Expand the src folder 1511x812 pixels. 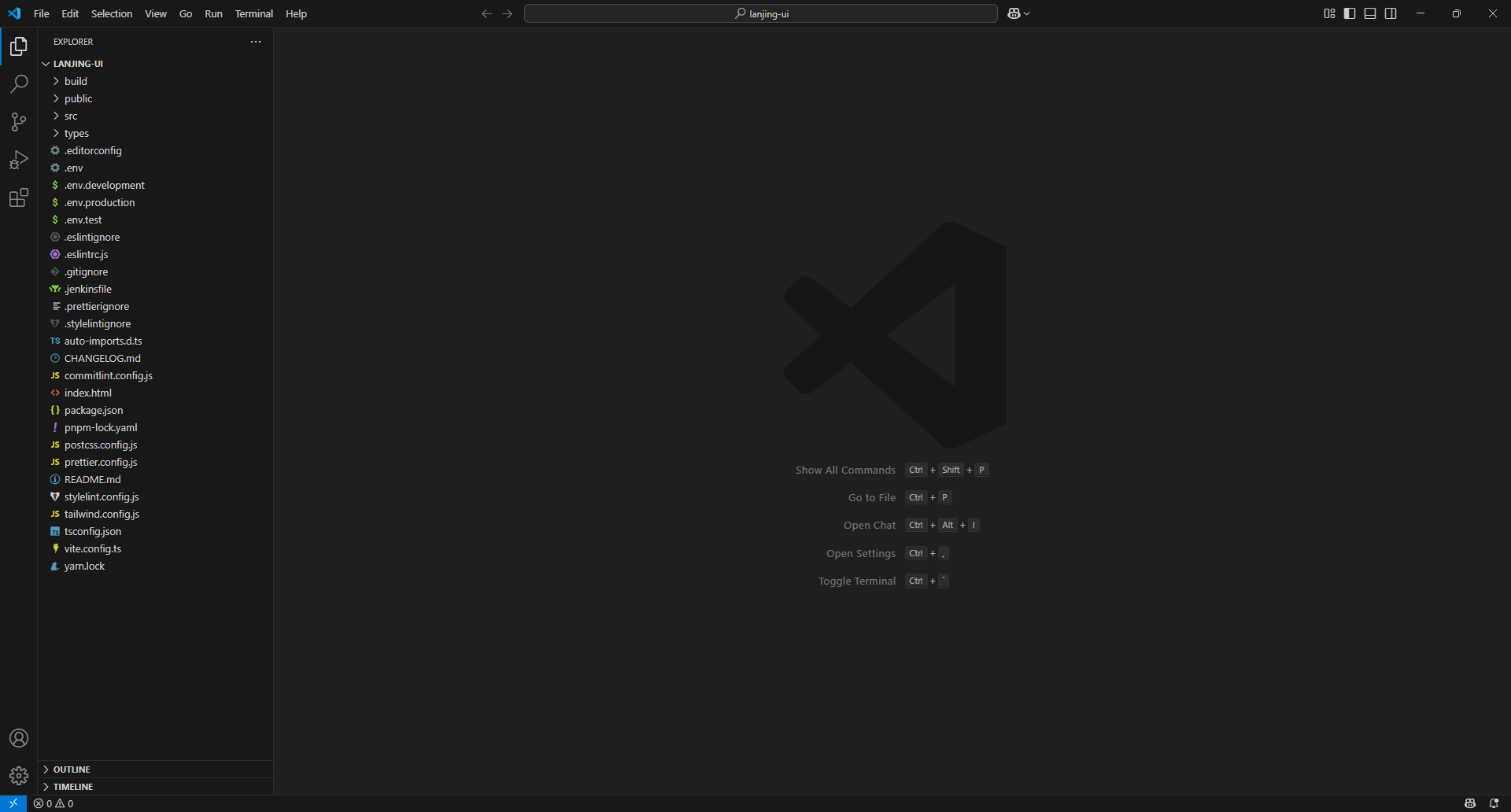[x=71, y=116]
